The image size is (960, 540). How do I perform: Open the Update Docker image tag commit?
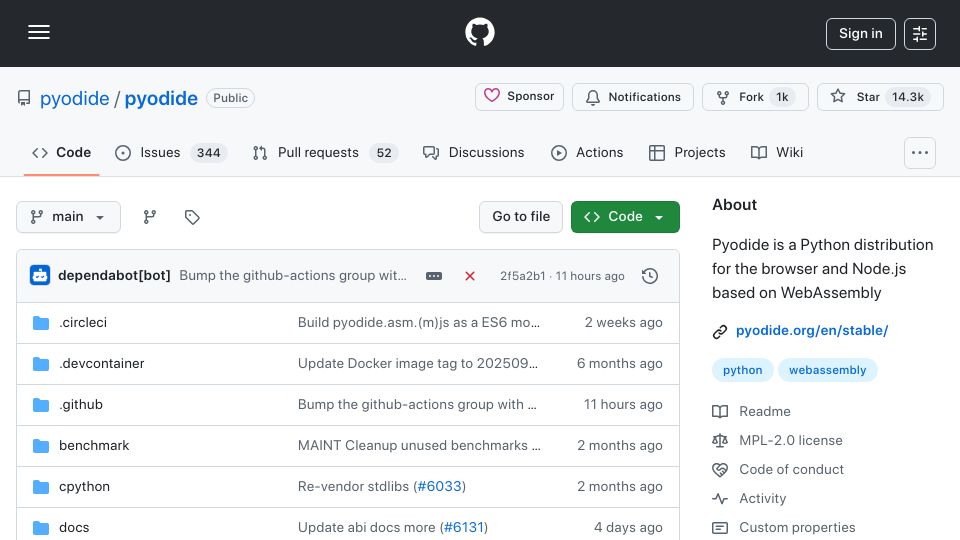[418, 364]
